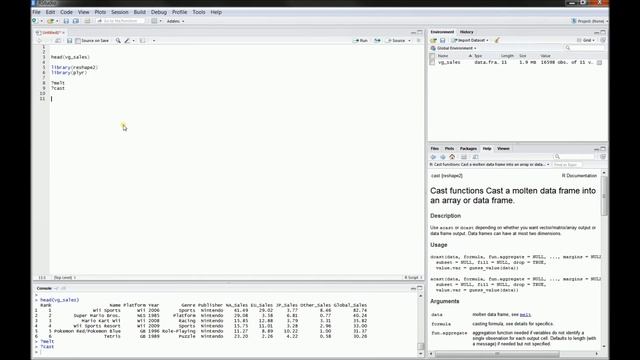Print the help topic icon
The image size is (640, 360).
pyautogui.click(x=464, y=157)
